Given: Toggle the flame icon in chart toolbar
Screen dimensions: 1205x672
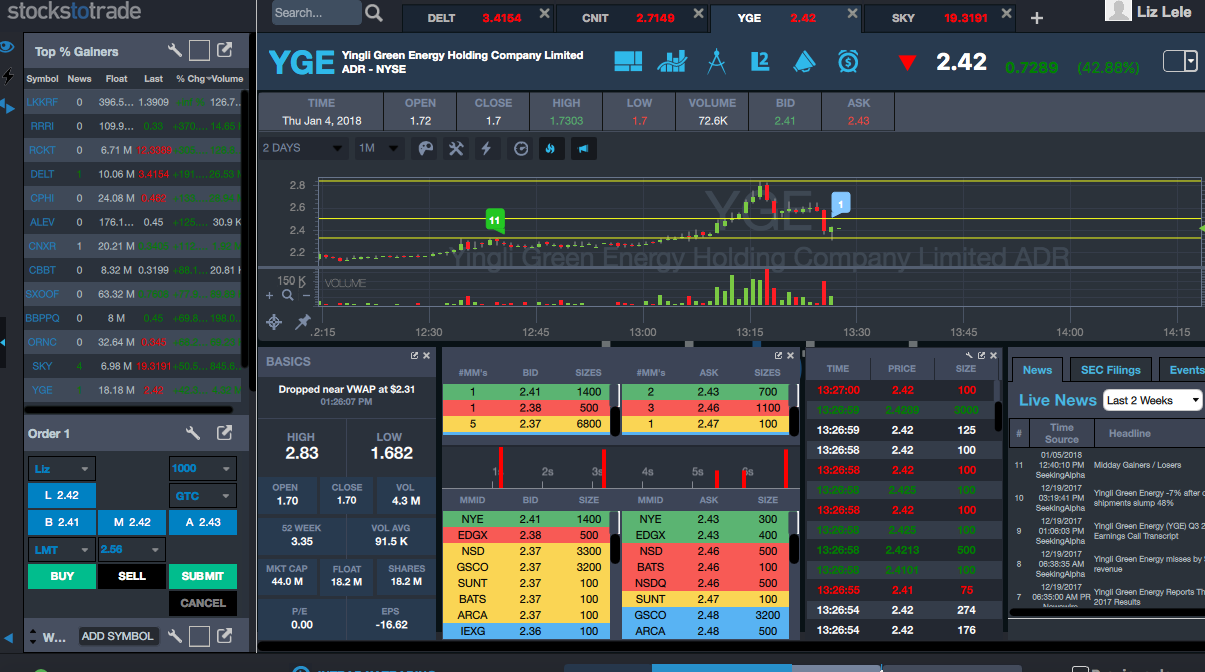Looking at the screenshot, I should (x=549, y=148).
